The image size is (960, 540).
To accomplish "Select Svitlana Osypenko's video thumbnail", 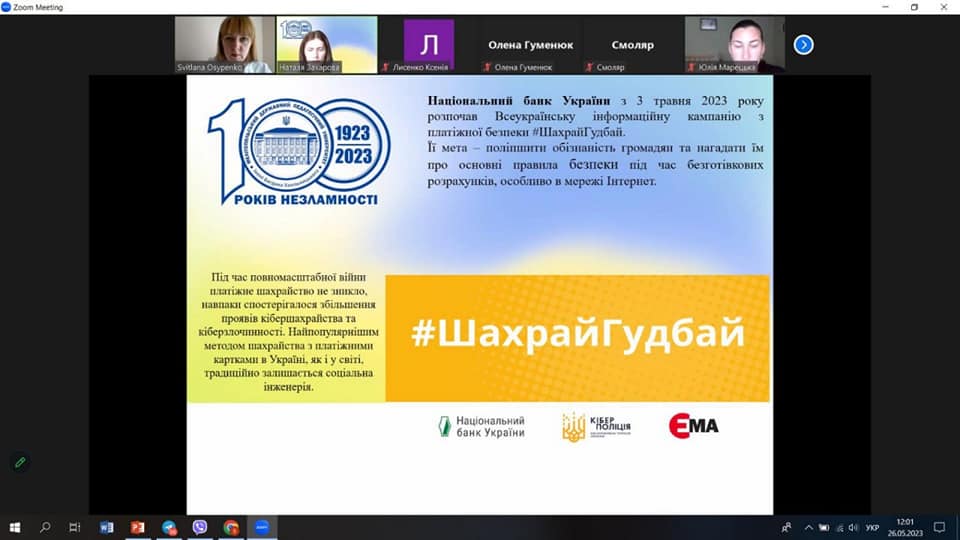I will click(224, 45).
